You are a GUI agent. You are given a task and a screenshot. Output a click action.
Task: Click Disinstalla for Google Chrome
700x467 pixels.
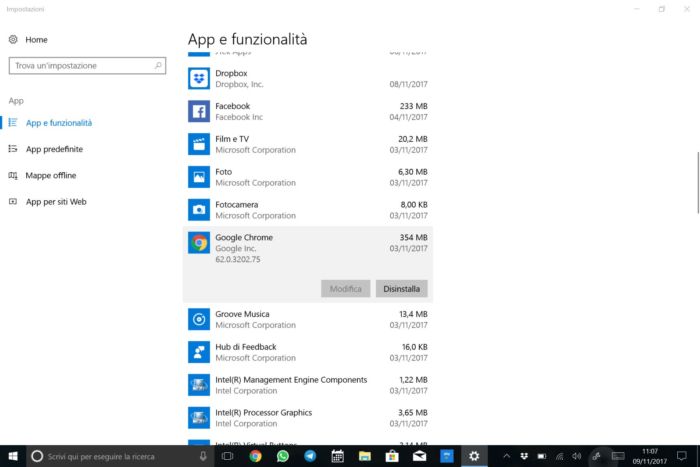pyautogui.click(x=401, y=289)
